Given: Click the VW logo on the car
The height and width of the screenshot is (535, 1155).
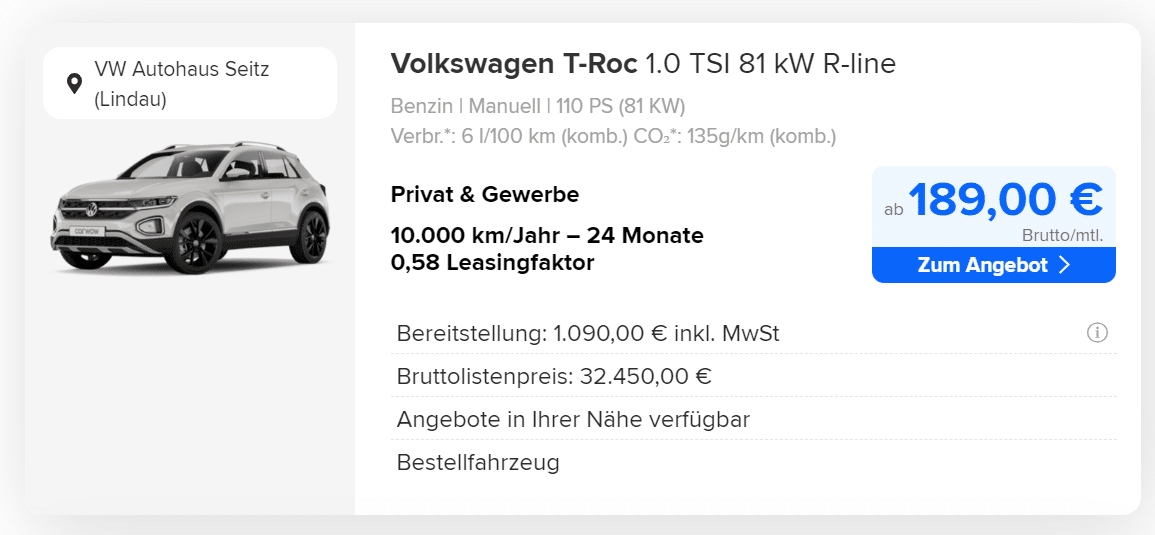Looking at the screenshot, I should 91,209.
